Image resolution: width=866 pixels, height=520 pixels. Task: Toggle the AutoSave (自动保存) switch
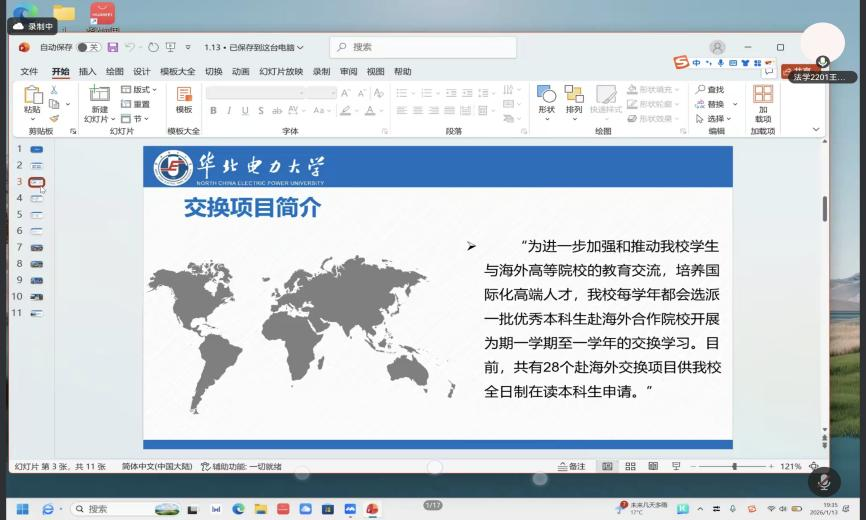coord(89,47)
